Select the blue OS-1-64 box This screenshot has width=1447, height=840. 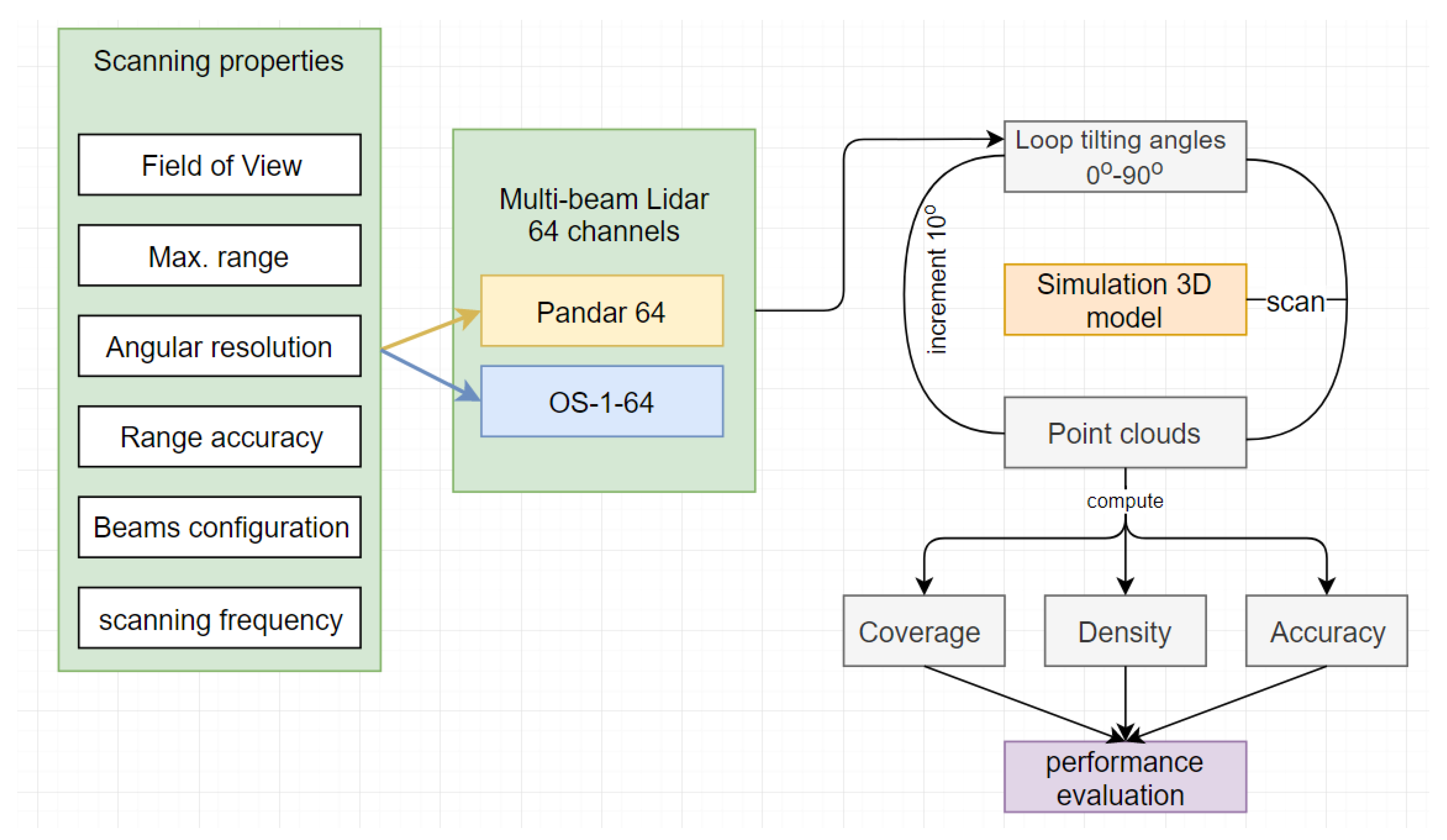602,402
